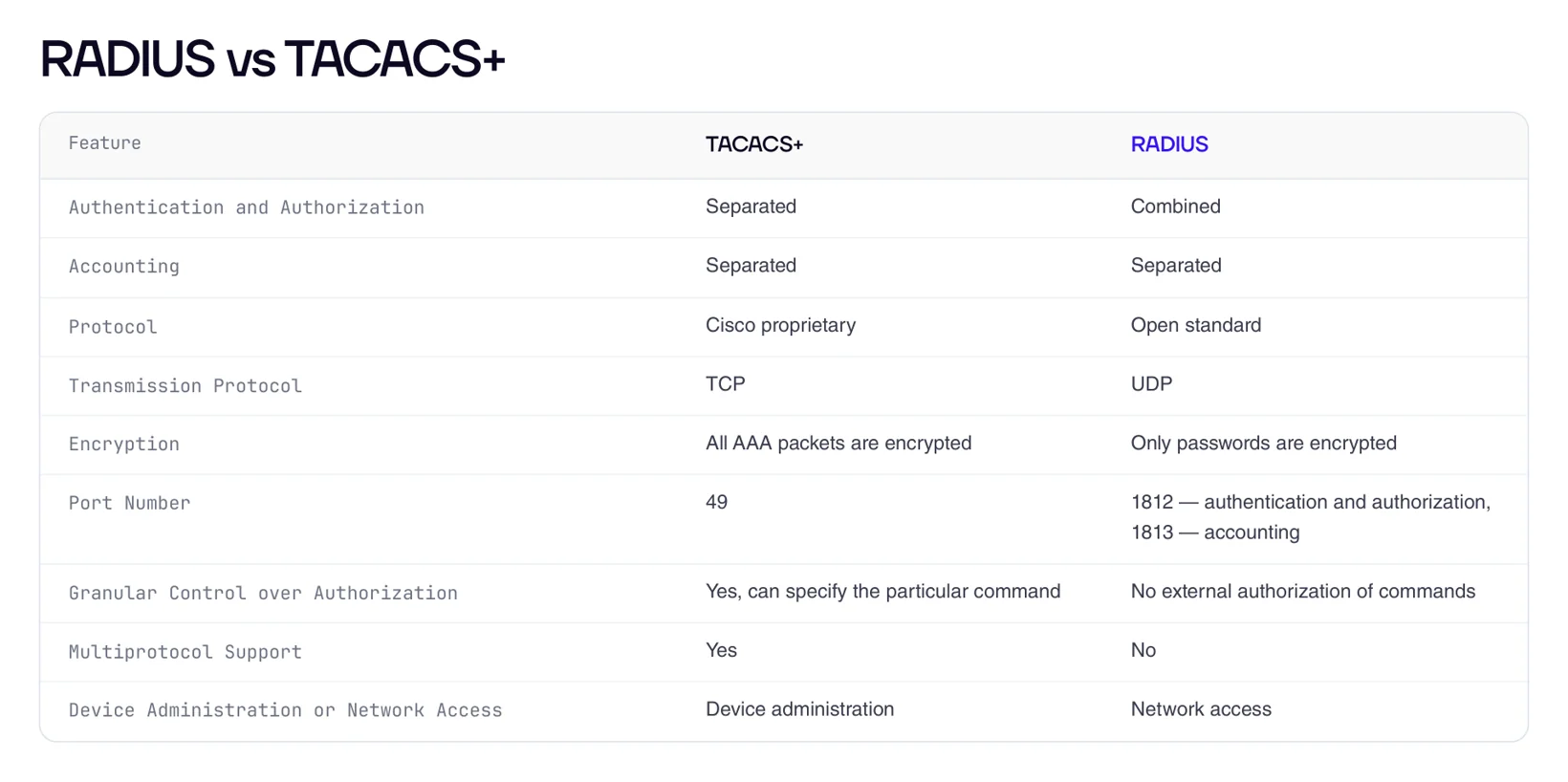The height and width of the screenshot is (782, 1568).
Task: Click 'Only passwords are encrypted'
Action: click(x=1263, y=444)
